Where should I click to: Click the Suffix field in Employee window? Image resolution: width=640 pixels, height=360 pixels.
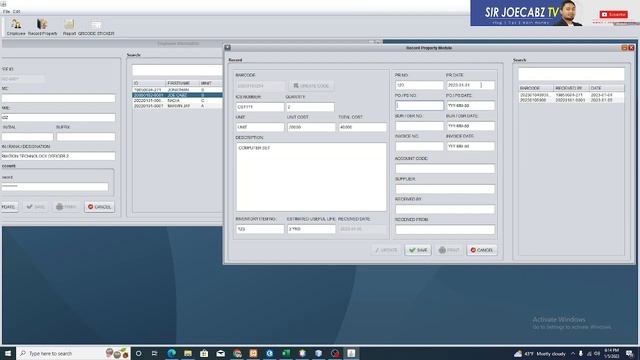coord(86,137)
